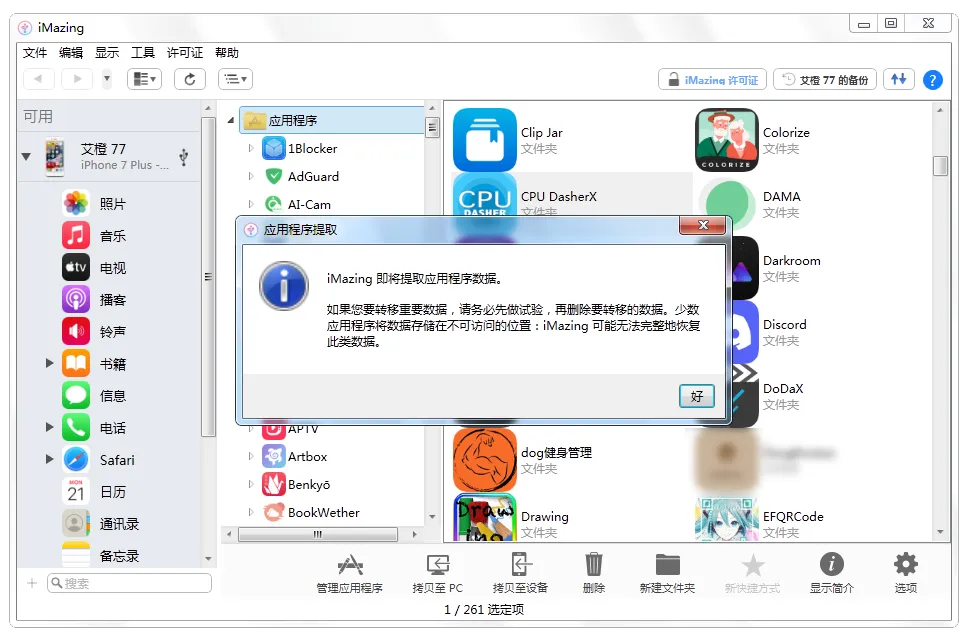Click the tree panel horizontal scrollbar
This screenshot has width=970, height=640.
317,534
